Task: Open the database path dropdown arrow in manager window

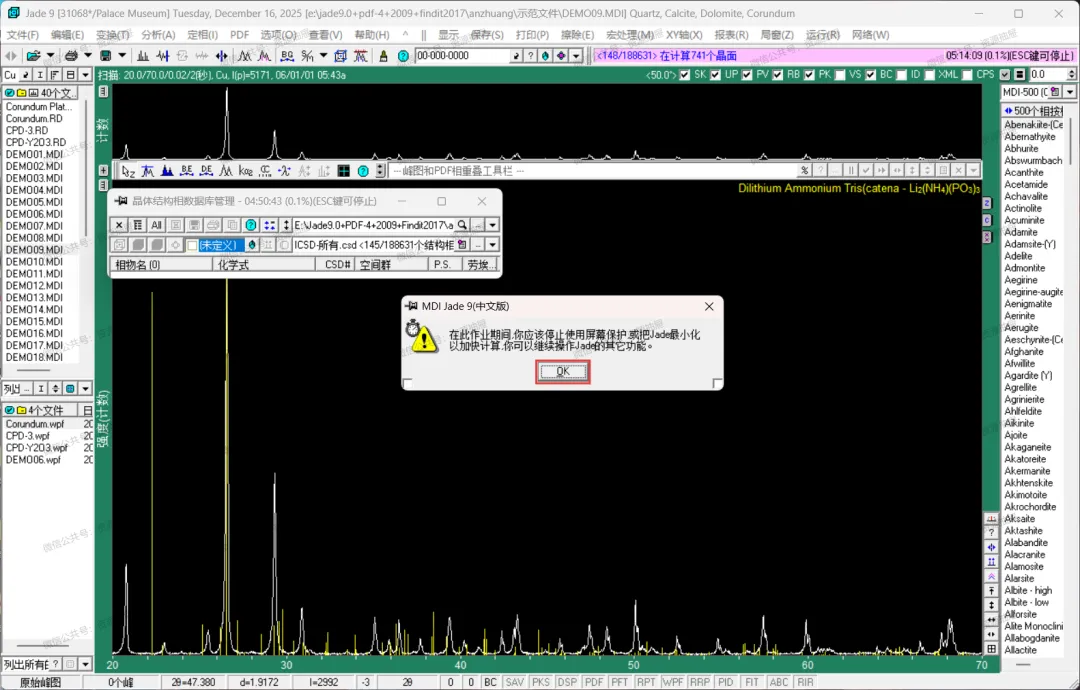Action: [492, 225]
